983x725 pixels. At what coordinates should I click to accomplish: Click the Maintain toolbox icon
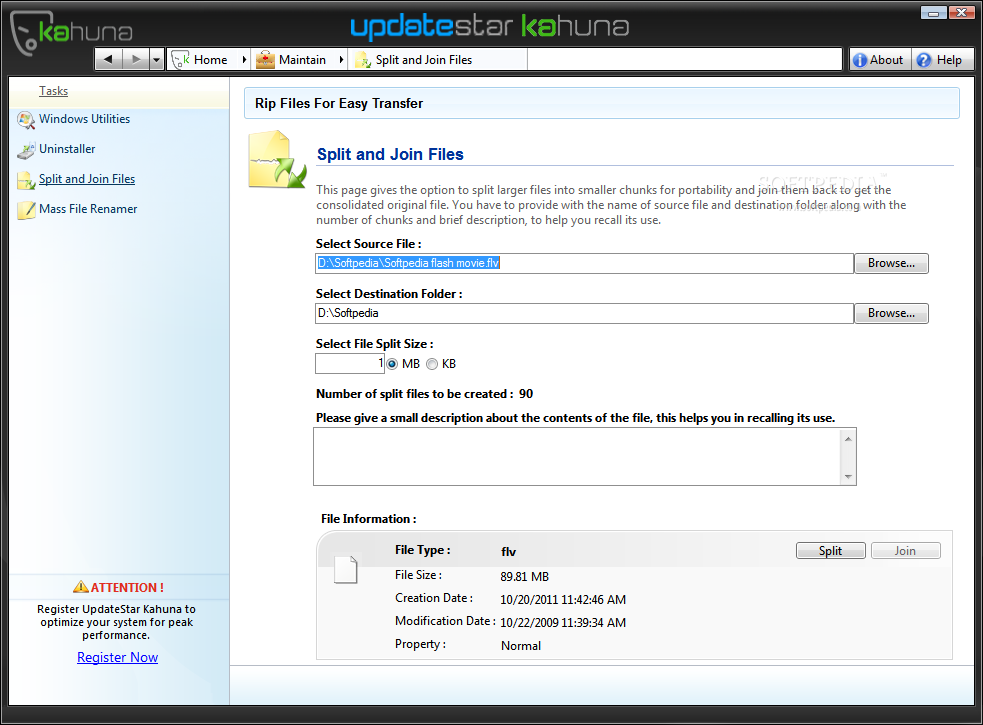[x=265, y=60]
